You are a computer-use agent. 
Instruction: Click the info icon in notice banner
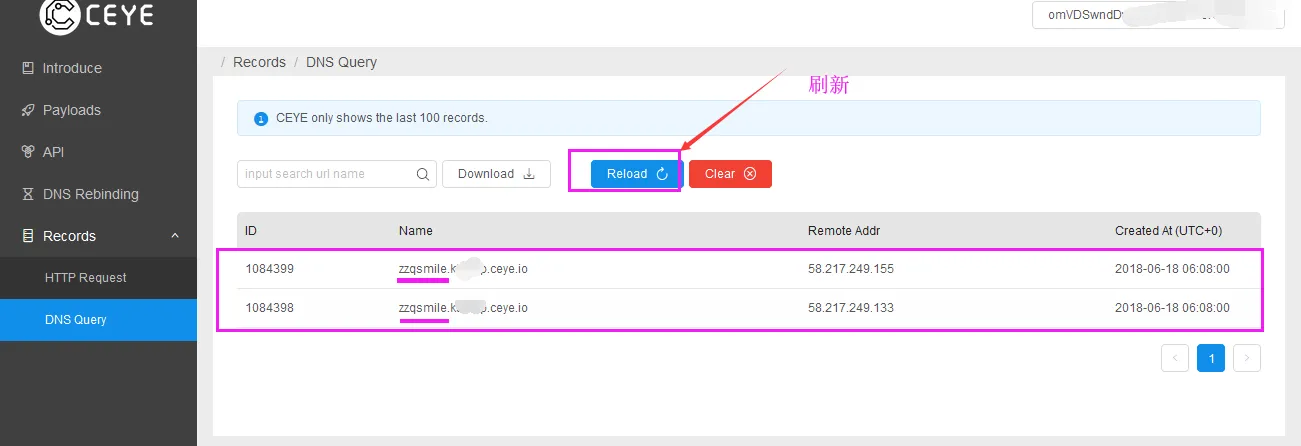262,118
